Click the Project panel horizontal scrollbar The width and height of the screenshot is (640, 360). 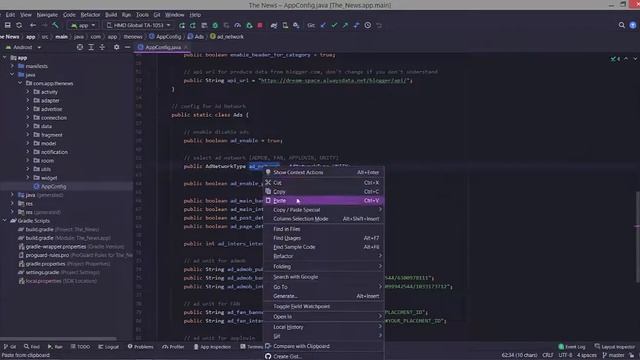pos(58,339)
